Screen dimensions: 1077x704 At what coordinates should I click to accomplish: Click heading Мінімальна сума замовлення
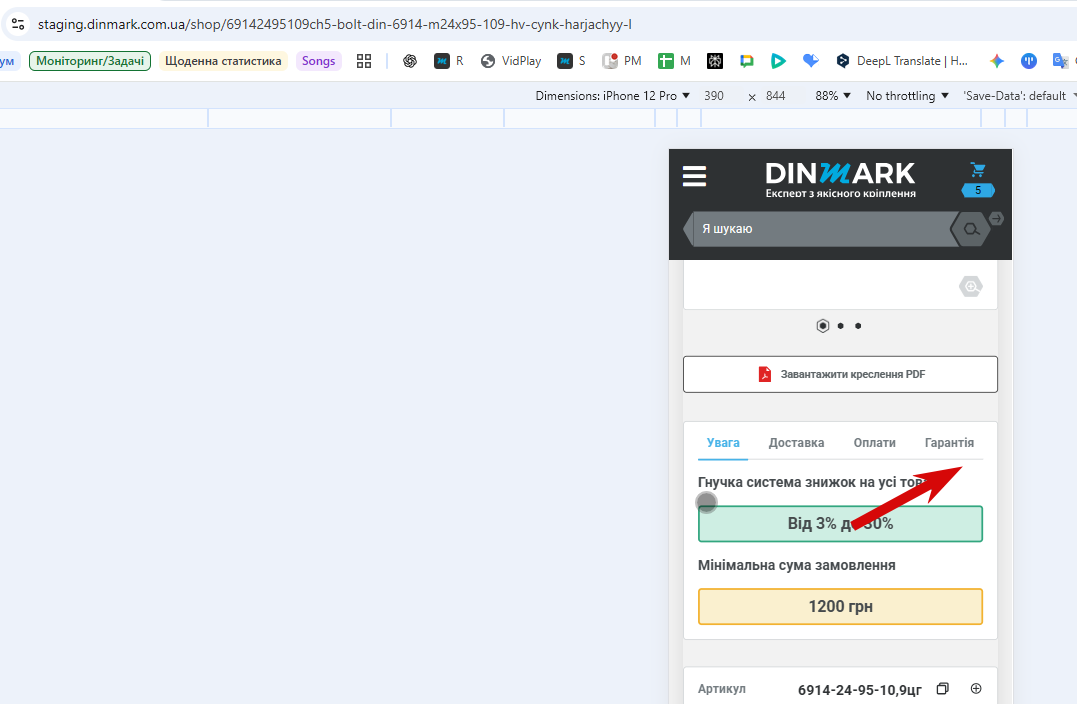pos(796,565)
